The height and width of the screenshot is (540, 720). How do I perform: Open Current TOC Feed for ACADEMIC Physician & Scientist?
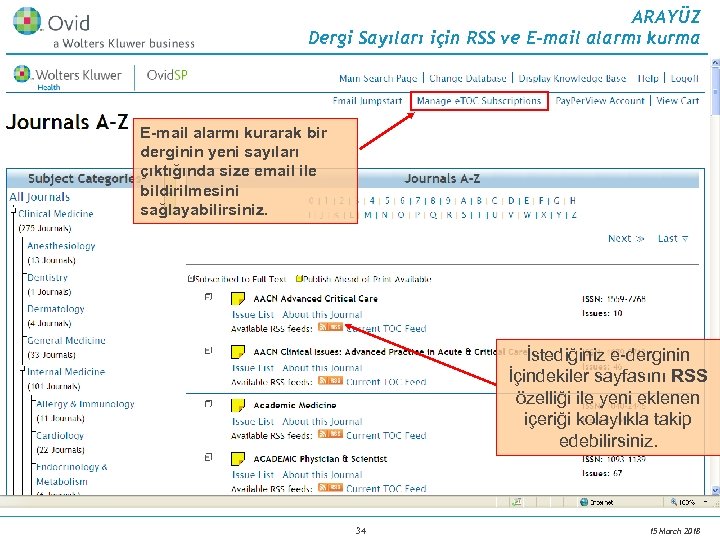(386, 488)
